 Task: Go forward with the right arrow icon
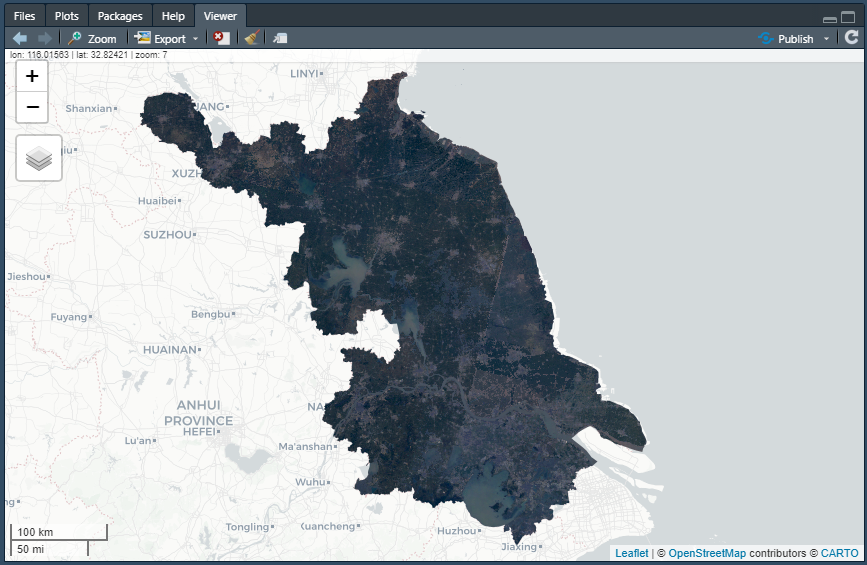pos(44,38)
